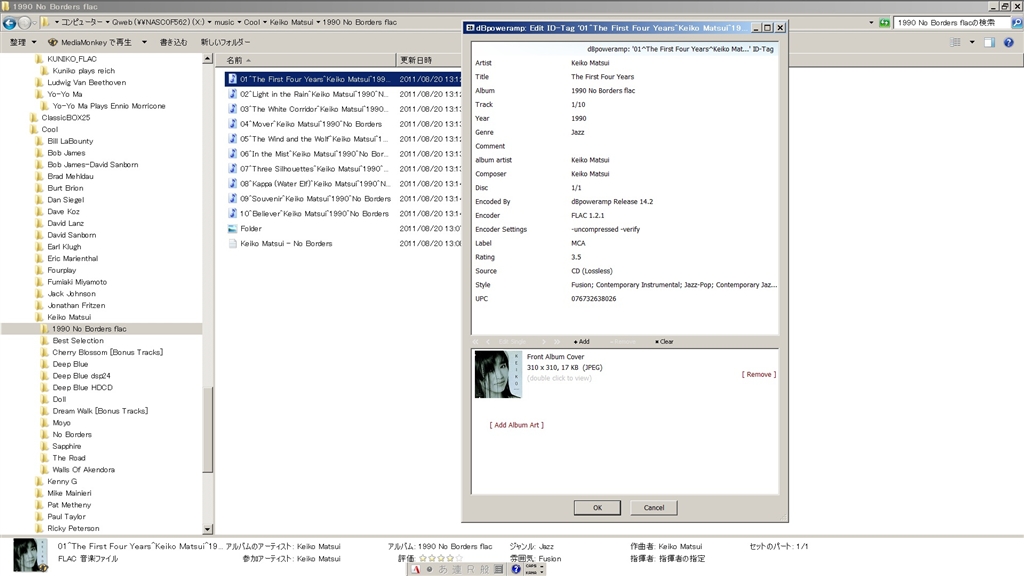
Task: Click the MediaMonkey icon in toolbar
Action: point(53,42)
